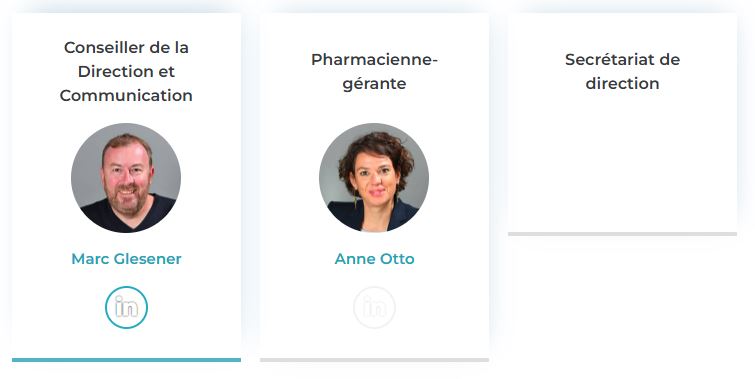This screenshot has width=755, height=379.
Task: Click the Conseiller de la heading line
Action: click(x=126, y=47)
